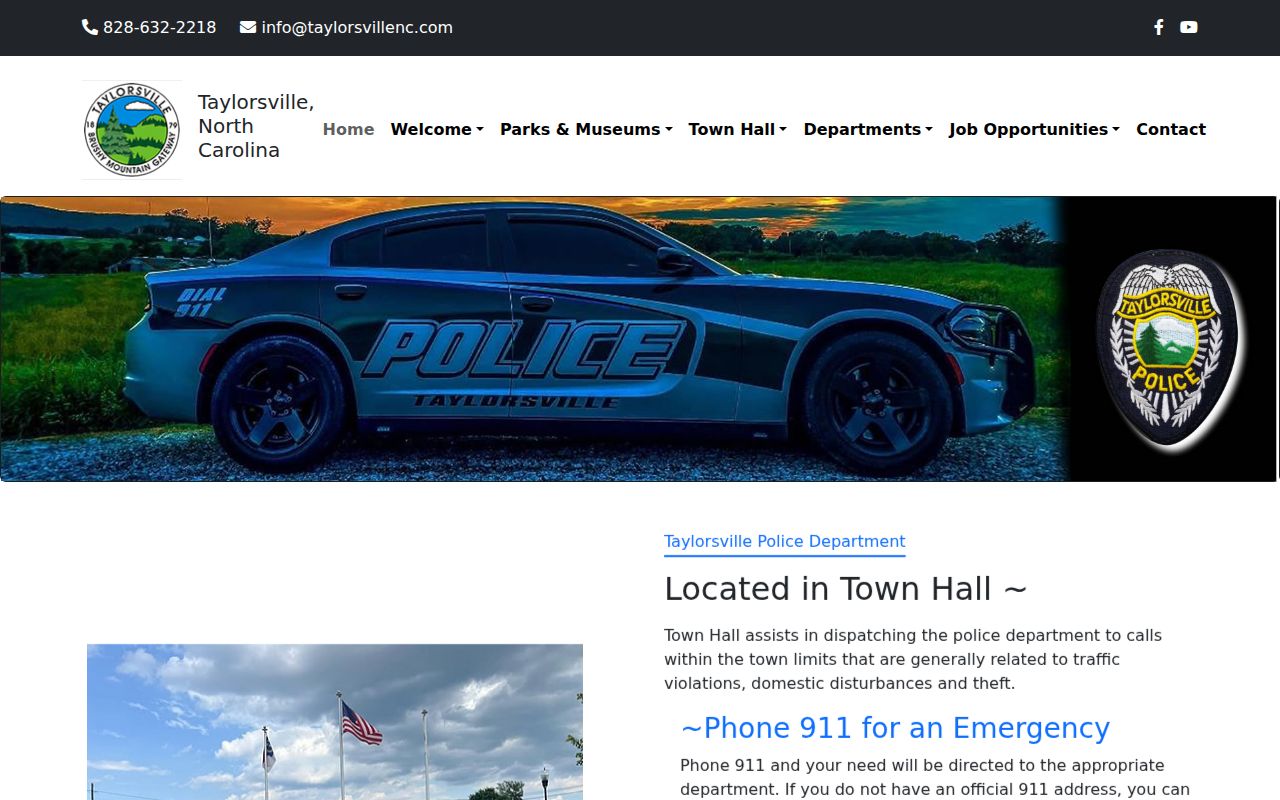The width and height of the screenshot is (1280, 800).
Task: Email info@taylorsvillenc.com
Action: click(x=357, y=27)
